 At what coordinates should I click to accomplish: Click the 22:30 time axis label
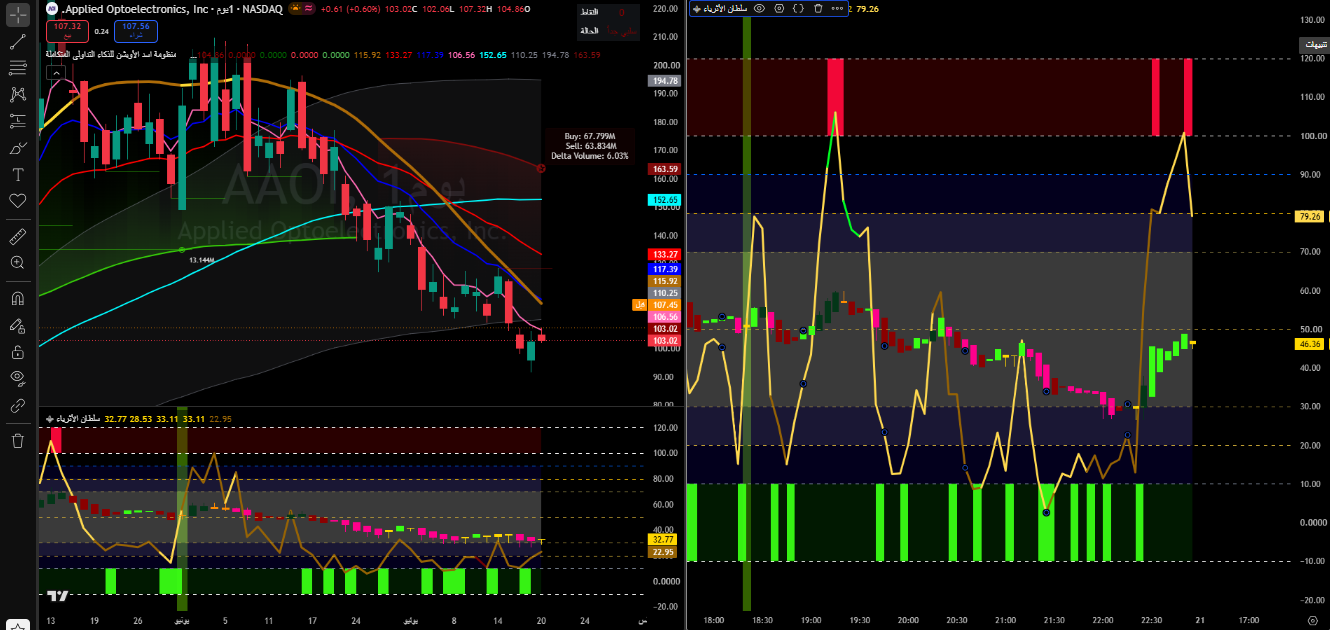(x=1152, y=620)
